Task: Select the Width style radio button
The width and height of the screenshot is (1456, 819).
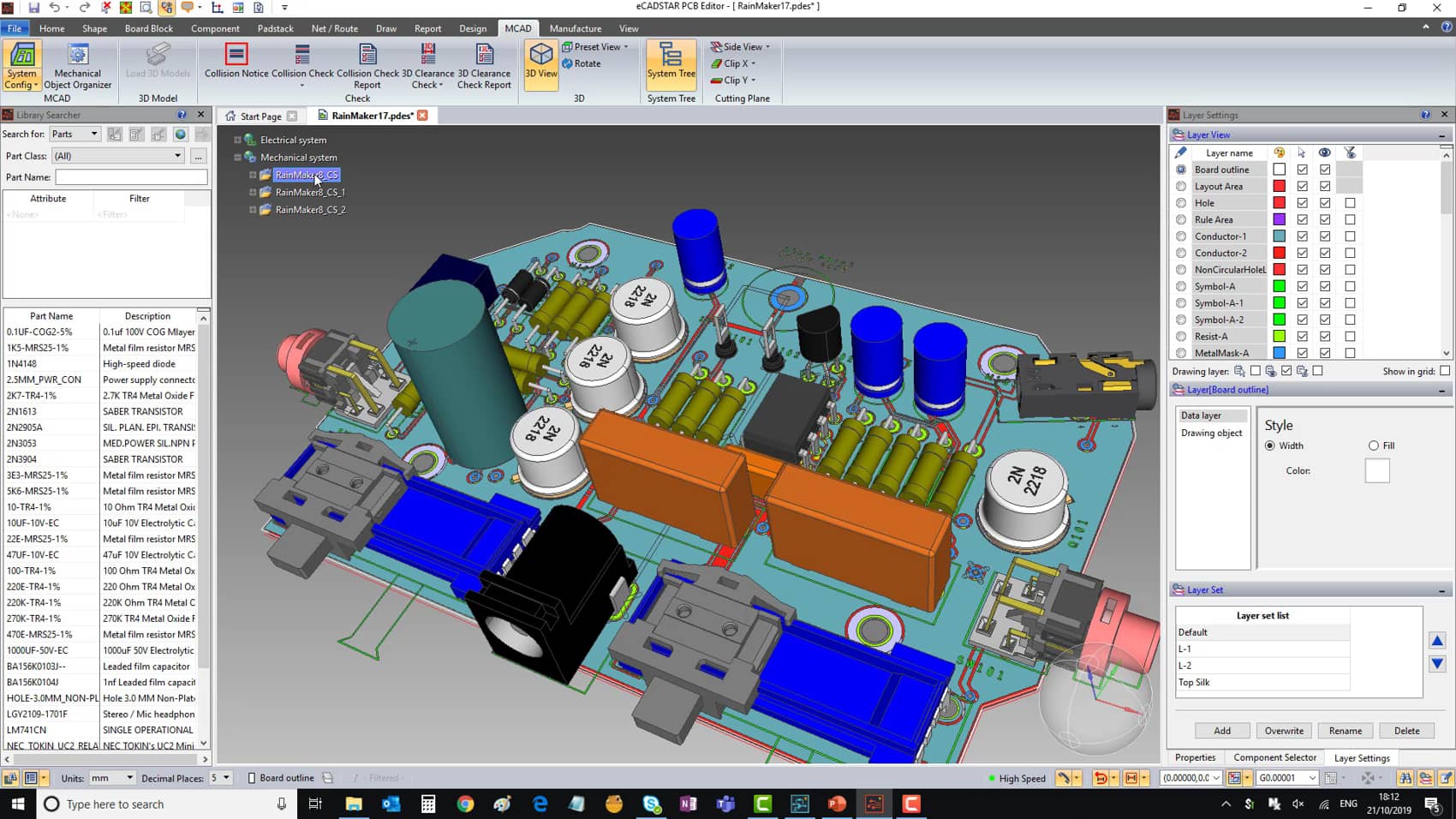Action: click(1270, 445)
